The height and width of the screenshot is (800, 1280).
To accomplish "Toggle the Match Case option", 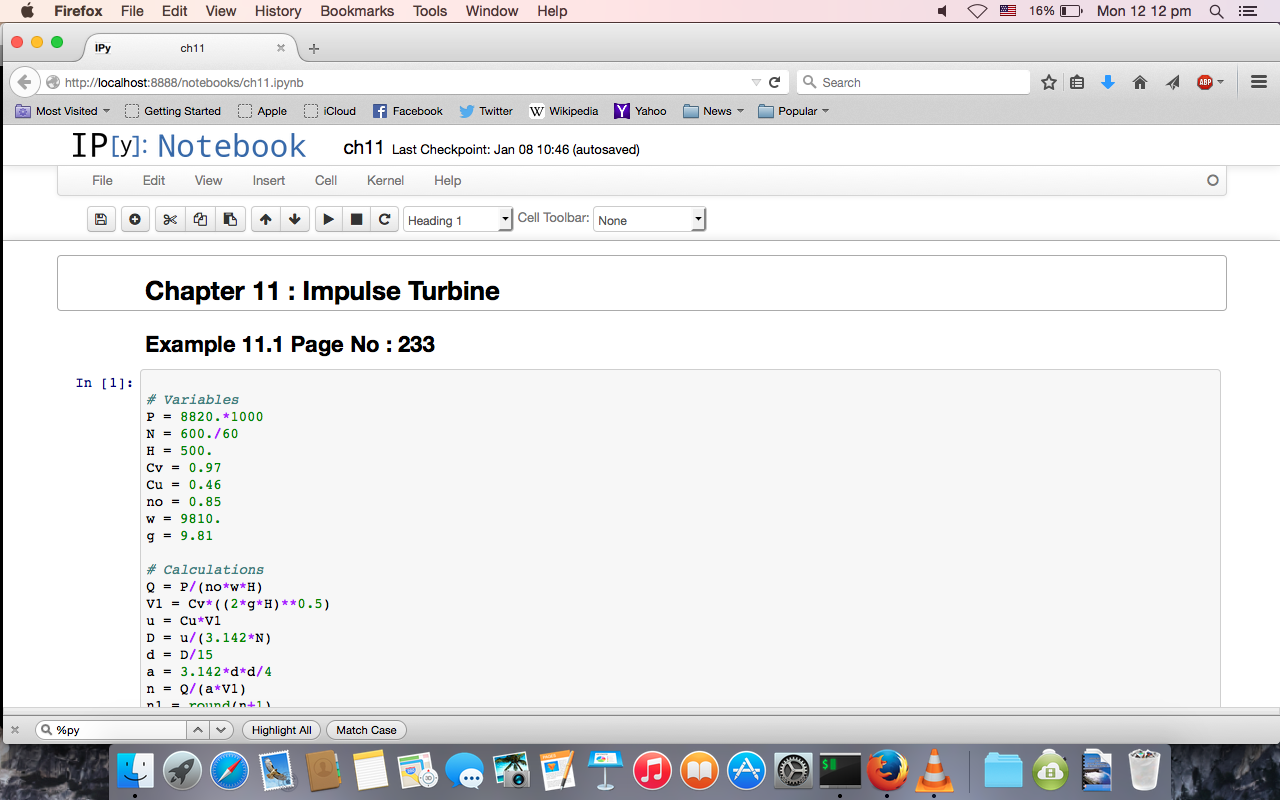I will 366,730.
